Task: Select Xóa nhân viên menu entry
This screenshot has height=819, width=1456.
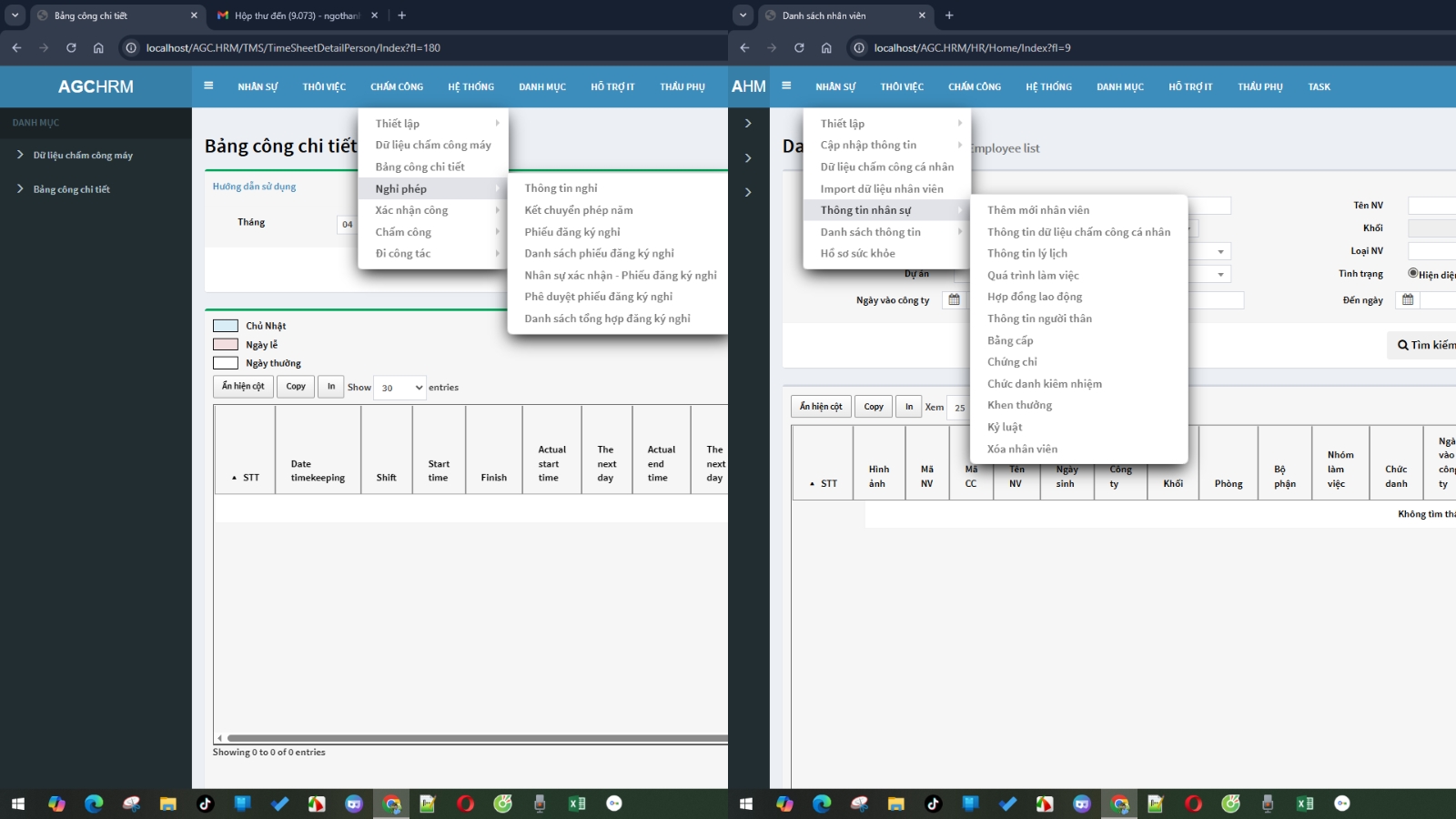Action: (x=1022, y=449)
